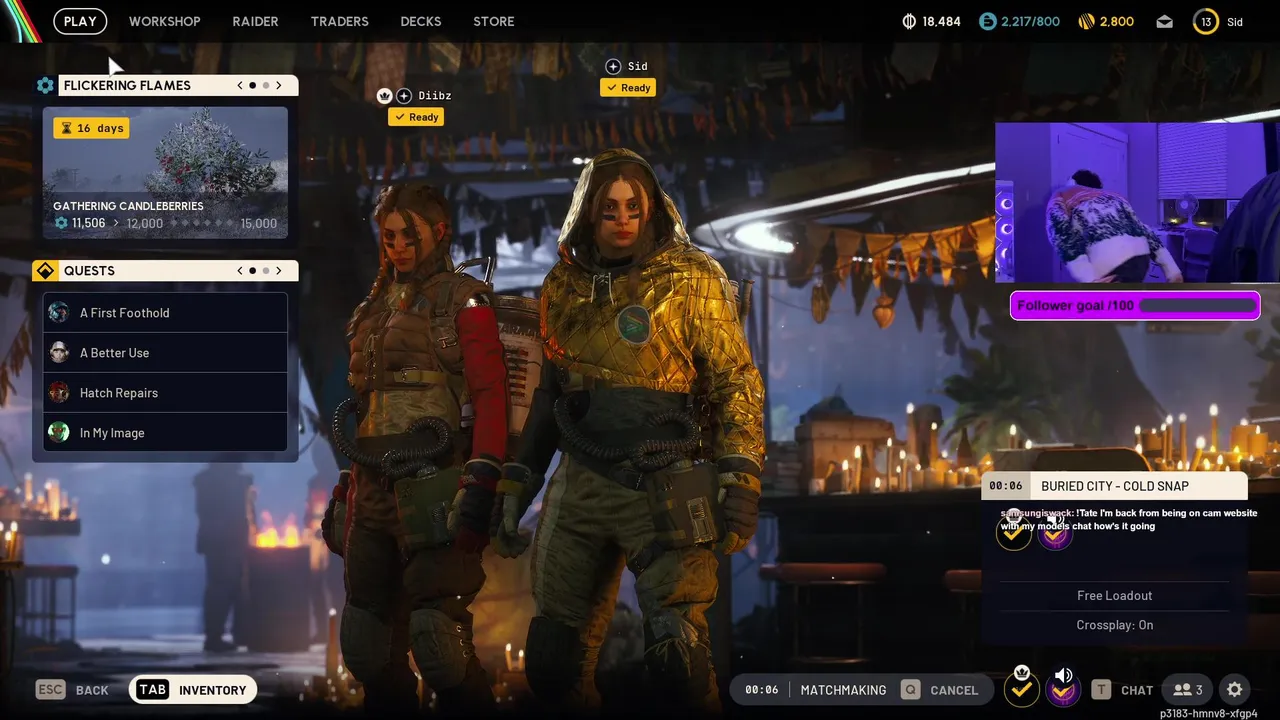1280x720 pixels.
Task: Click the Quests panel header icon
Action: pyautogui.click(x=45, y=271)
